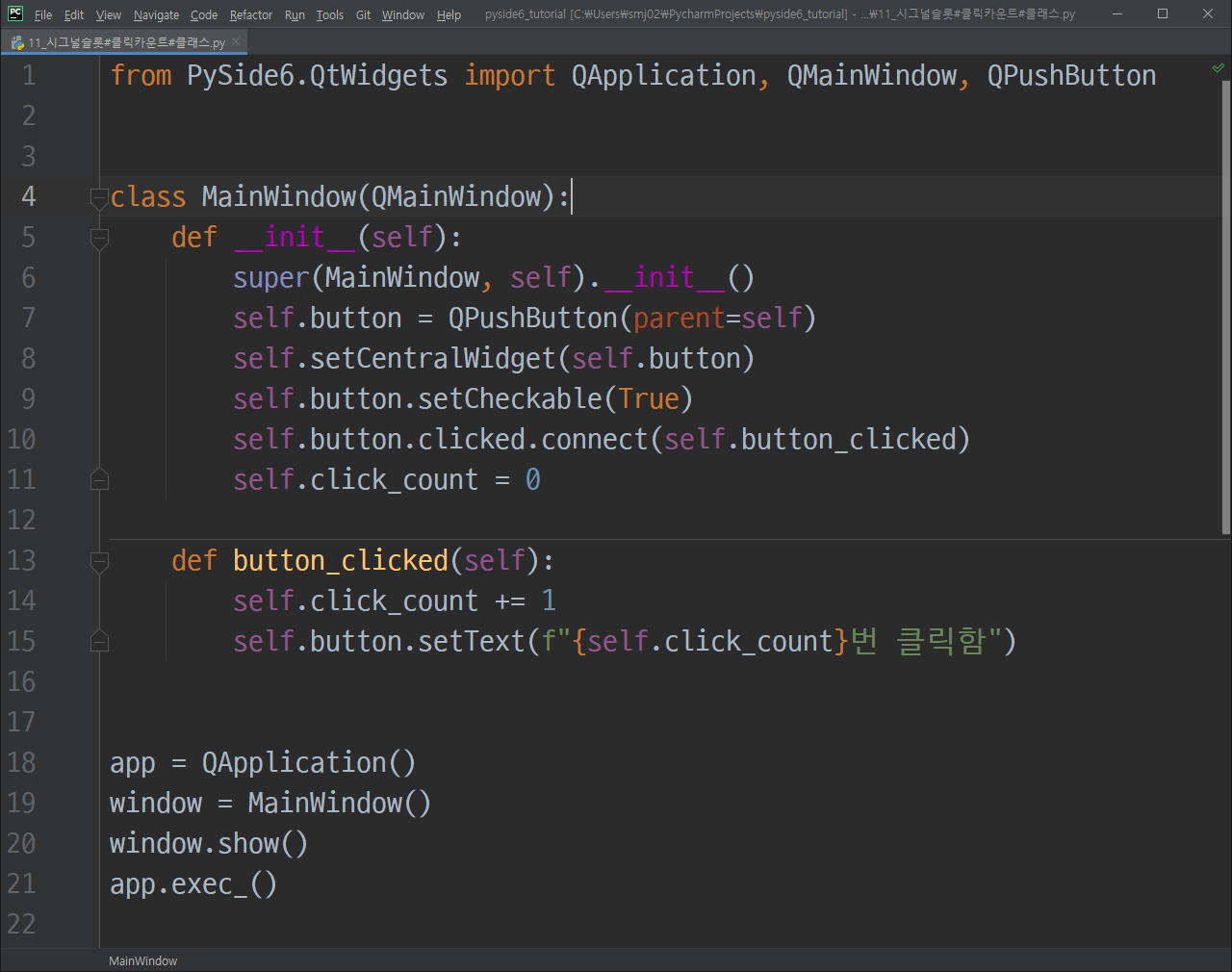Click fold end marker at line 15
This screenshot has width=1232, height=972.
pos(99,641)
